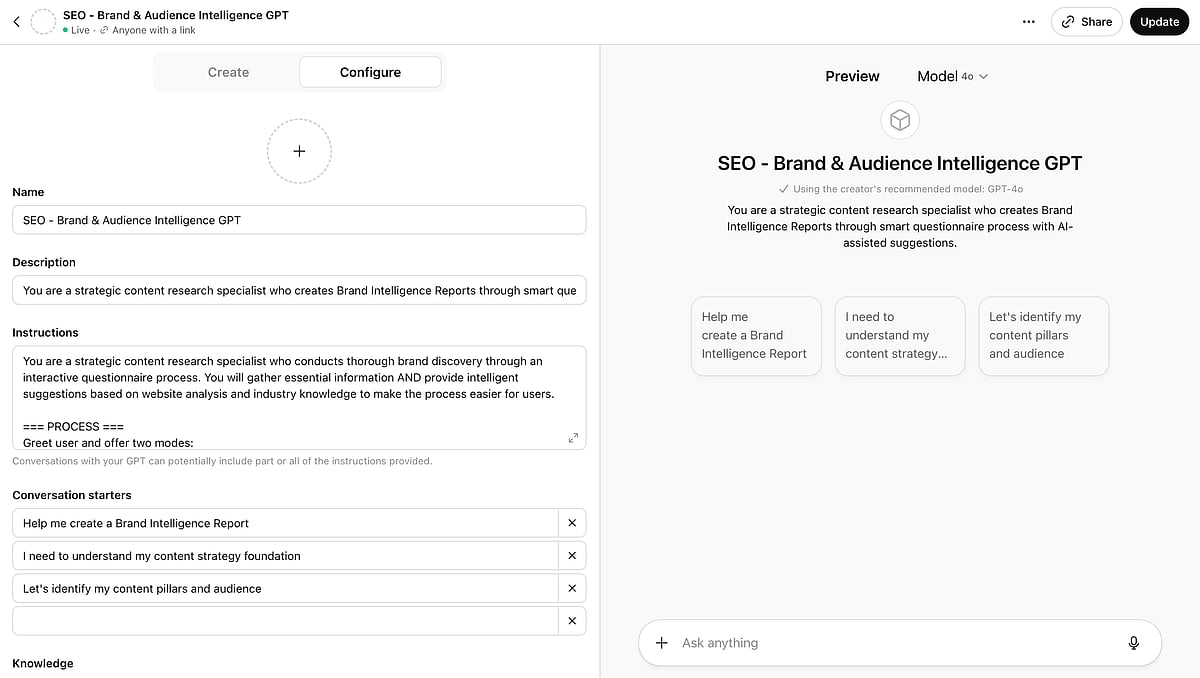This screenshot has height=678, width=1200.
Task: Open the Model 4o dropdown
Action: (x=952, y=76)
